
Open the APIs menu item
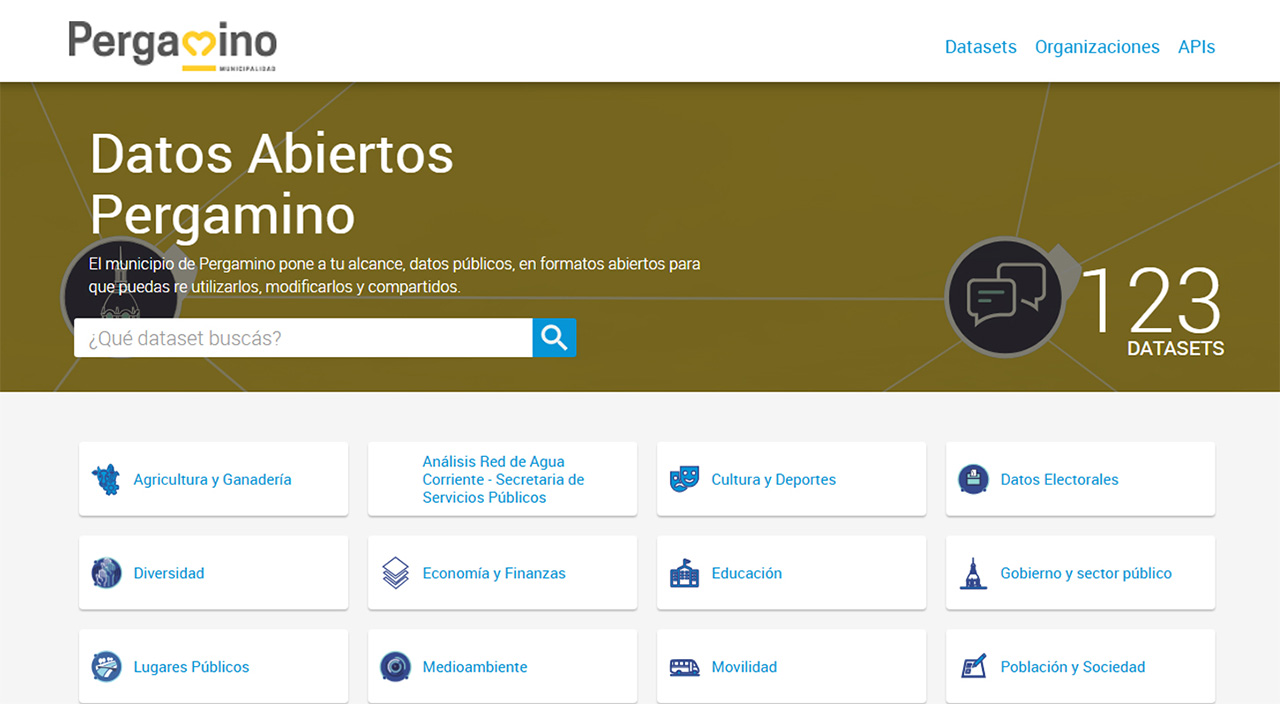1196,47
